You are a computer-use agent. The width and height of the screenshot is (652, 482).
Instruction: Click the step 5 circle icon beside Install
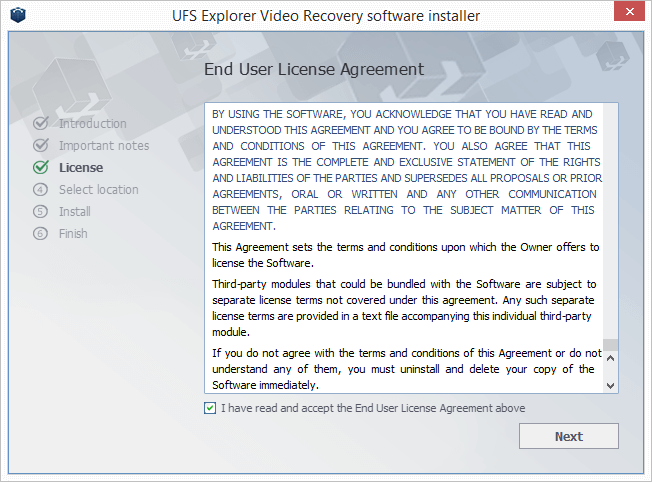[40, 212]
